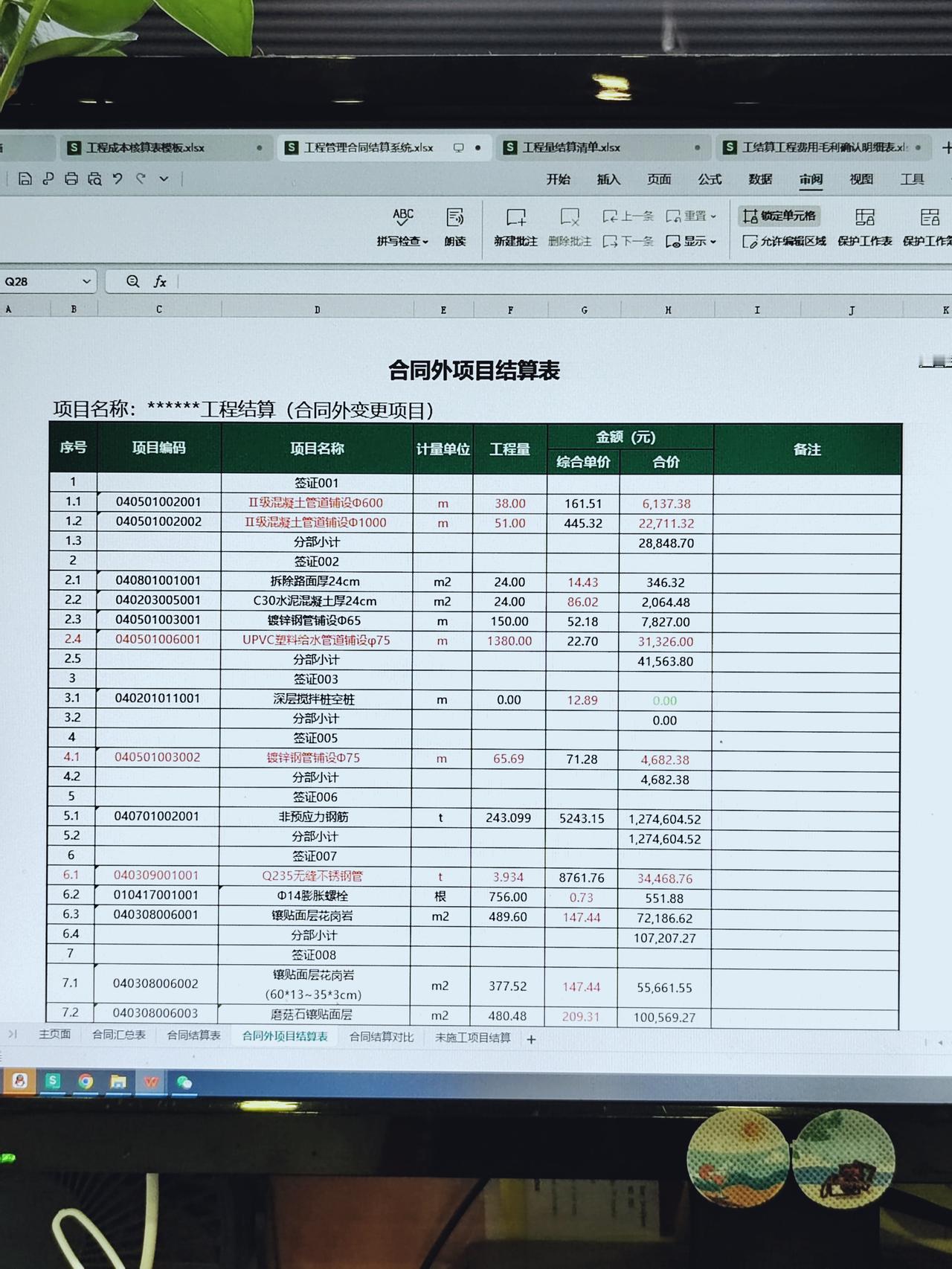Select total cell 1,274,604.52 in row 5.1
Image resolution: width=952 pixels, height=1269 pixels.
(665, 819)
